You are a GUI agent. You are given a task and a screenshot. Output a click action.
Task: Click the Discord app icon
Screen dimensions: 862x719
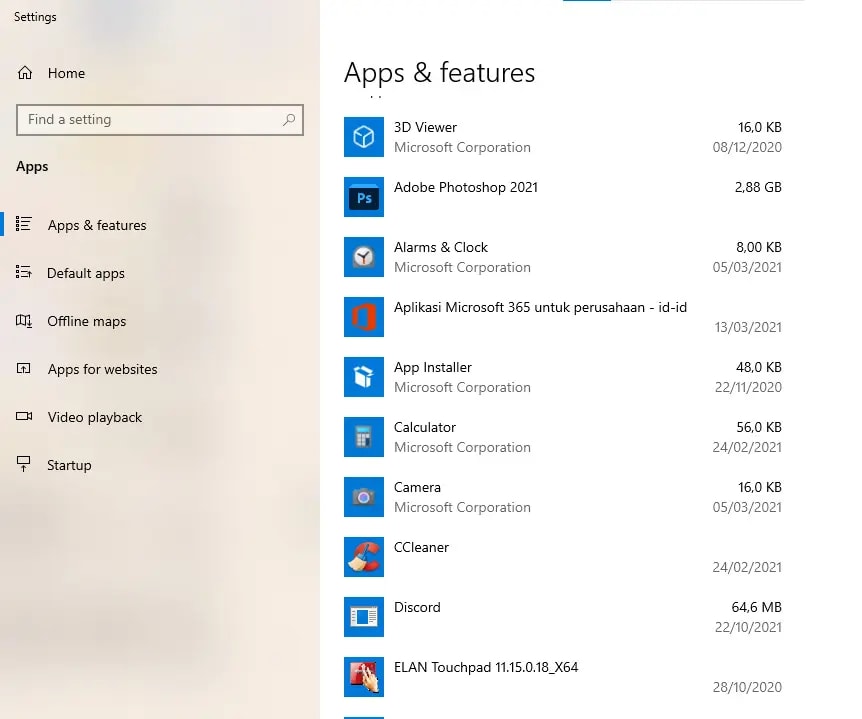click(364, 617)
